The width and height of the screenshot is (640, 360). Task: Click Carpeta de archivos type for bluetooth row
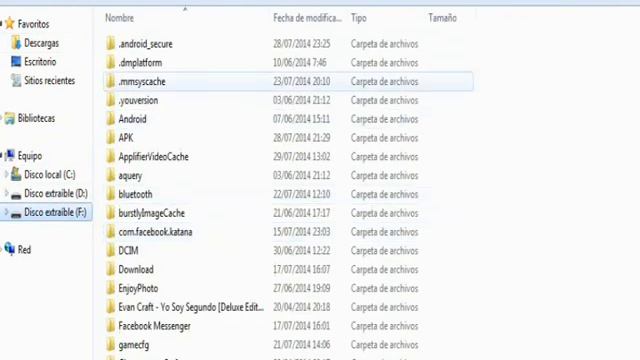pos(384,194)
